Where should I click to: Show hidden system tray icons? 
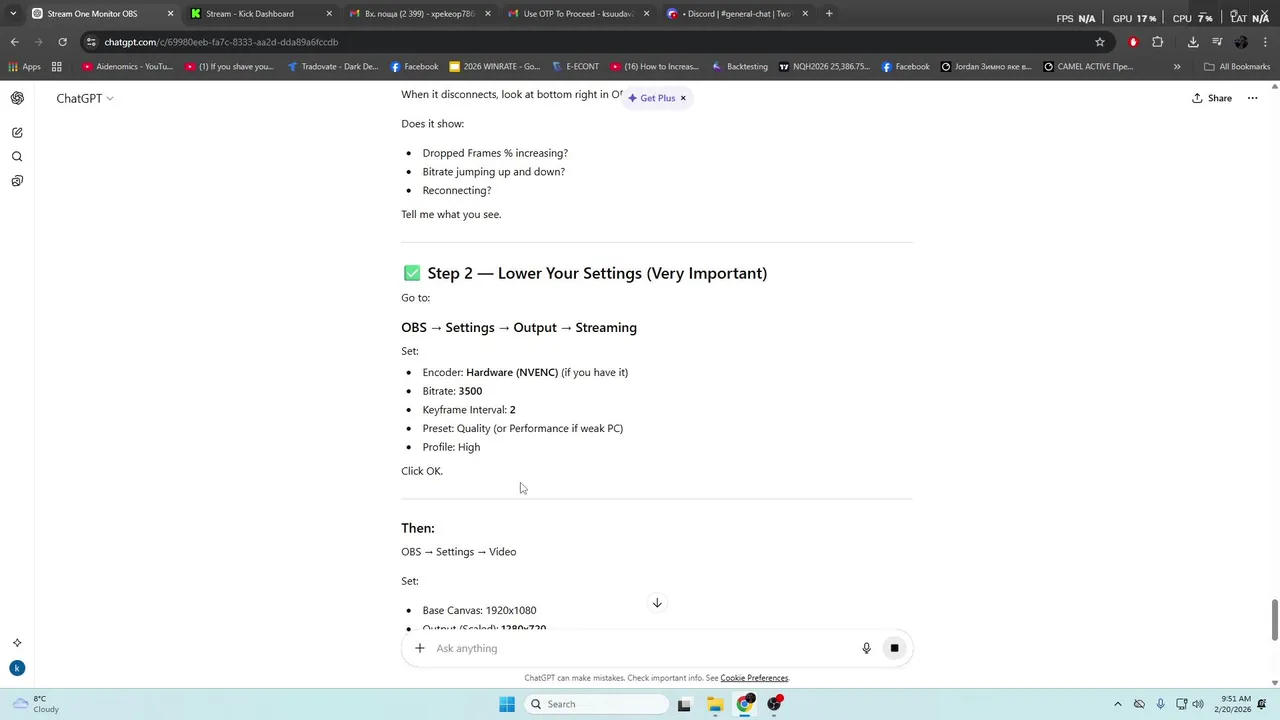[x=1117, y=704]
